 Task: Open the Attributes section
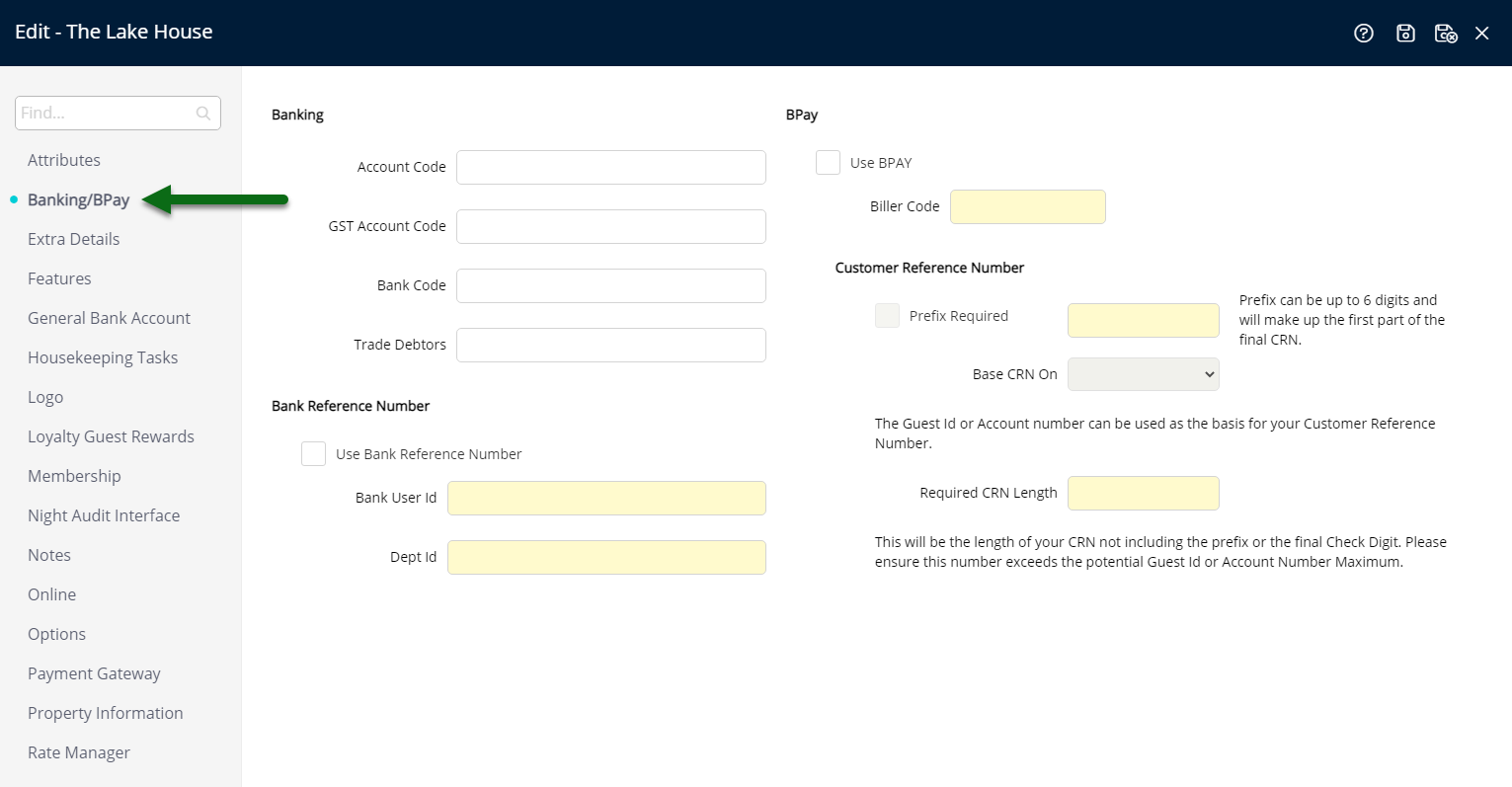point(64,160)
